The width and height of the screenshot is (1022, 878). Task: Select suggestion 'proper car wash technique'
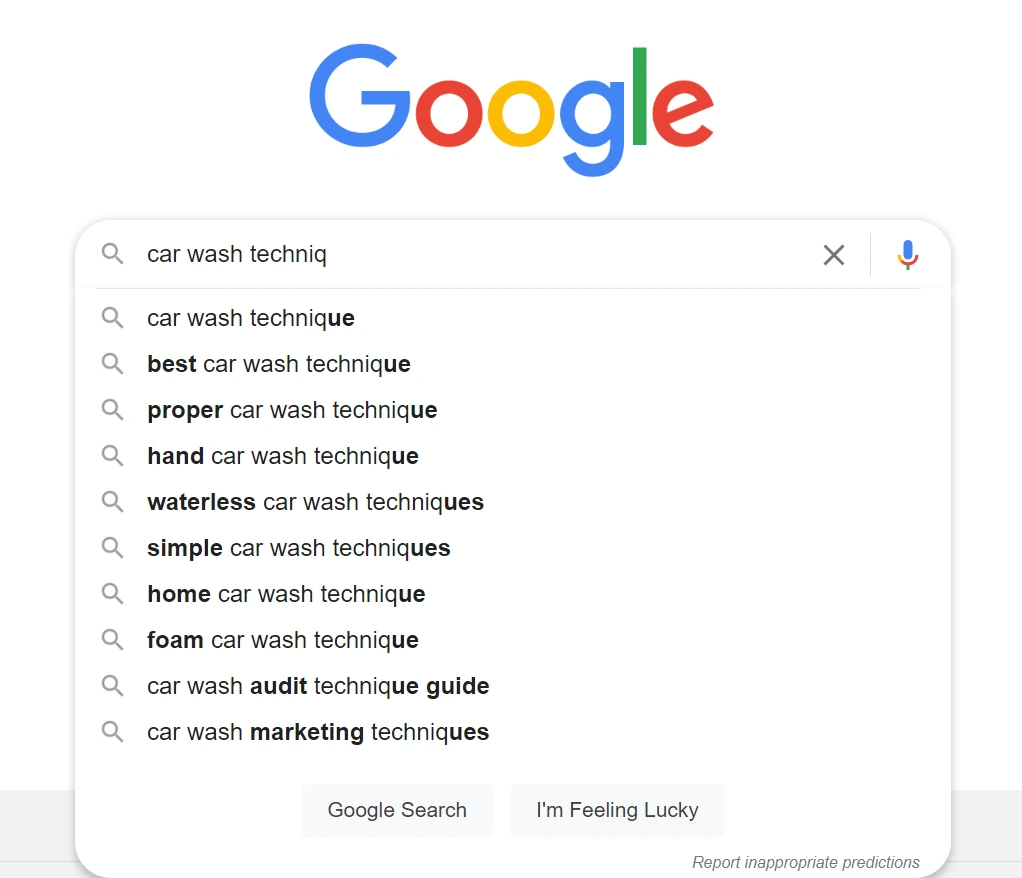tap(512, 410)
